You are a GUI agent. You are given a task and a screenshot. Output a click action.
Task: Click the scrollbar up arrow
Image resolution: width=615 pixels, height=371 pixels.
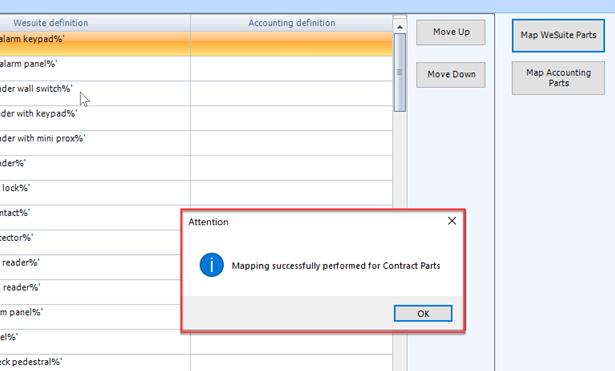(400, 27)
